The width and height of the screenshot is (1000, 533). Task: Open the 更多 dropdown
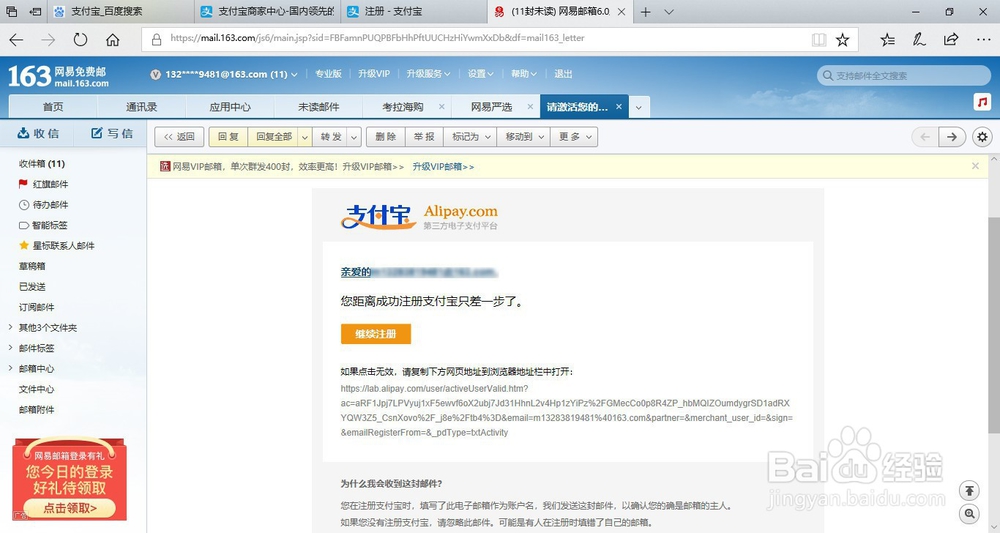574,136
